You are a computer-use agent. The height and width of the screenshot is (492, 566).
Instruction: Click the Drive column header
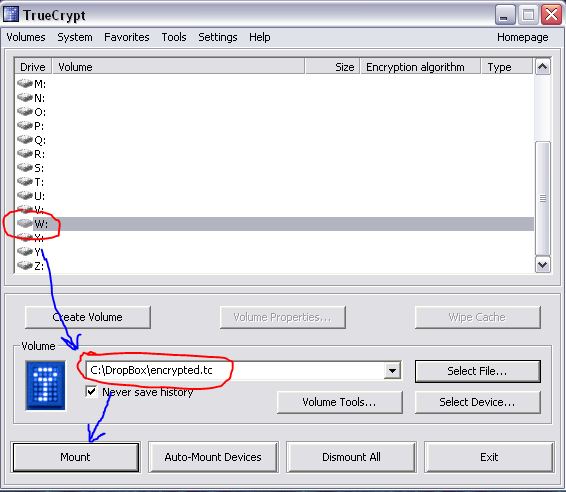click(x=33, y=67)
